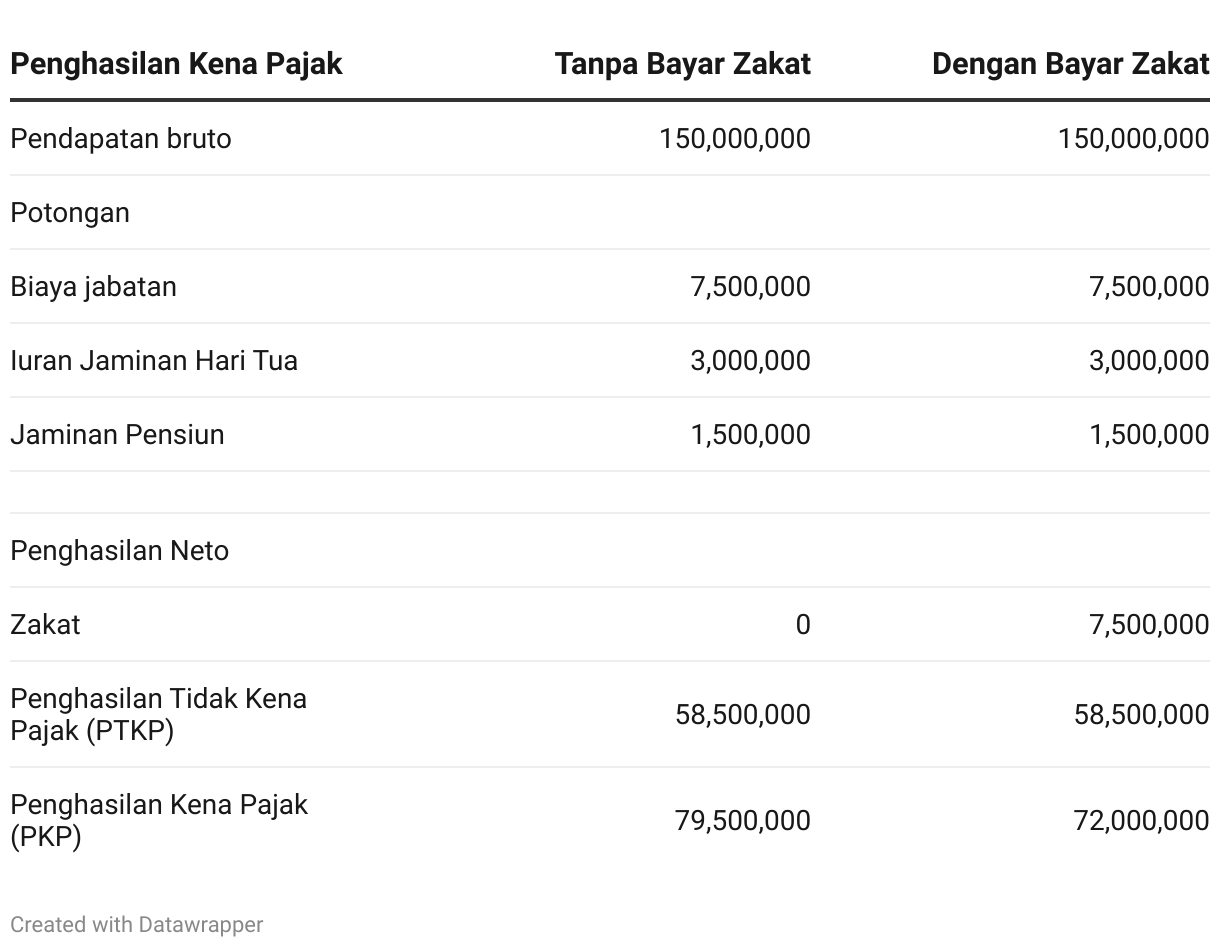This screenshot has width=1220, height=948.
Task: Select the Zakat row label
Action: (45, 624)
